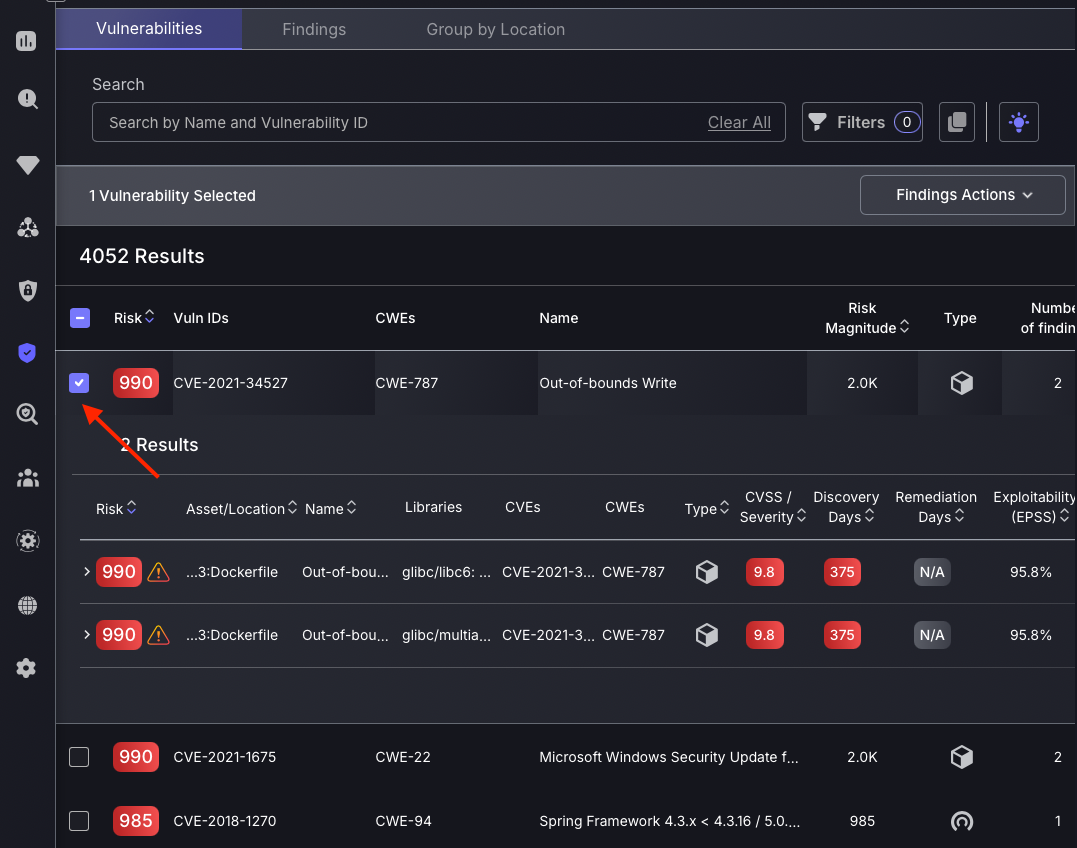The width and height of the screenshot is (1077, 848).
Task: Click the CVE-2021-34527 vuln ID text
Action: tap(230, 383)
